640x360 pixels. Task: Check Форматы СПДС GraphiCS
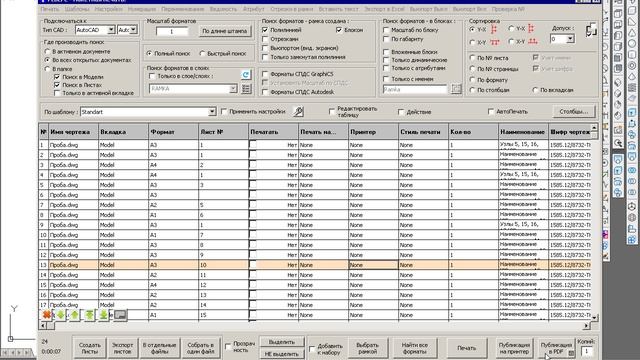(265, 74)
